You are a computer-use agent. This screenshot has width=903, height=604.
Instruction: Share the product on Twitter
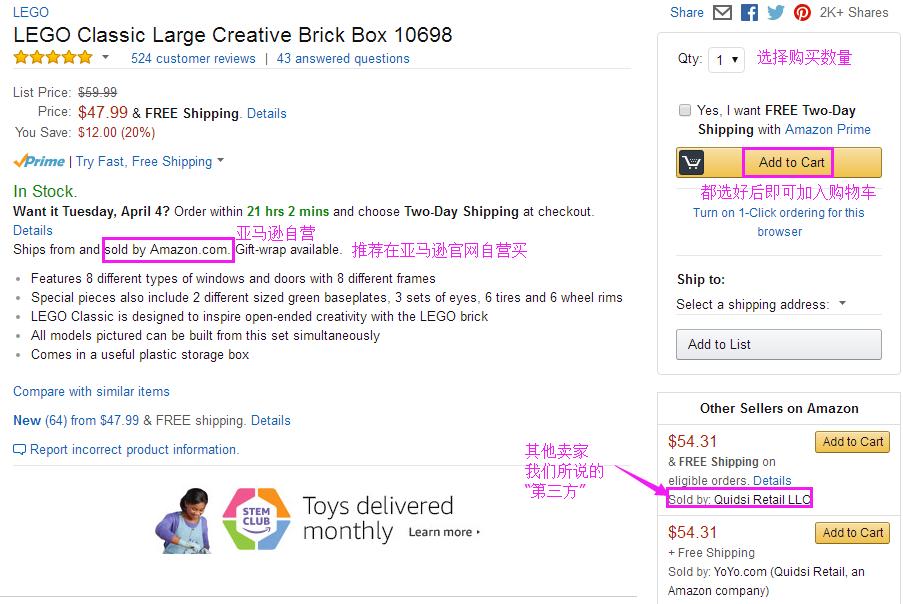775,13
